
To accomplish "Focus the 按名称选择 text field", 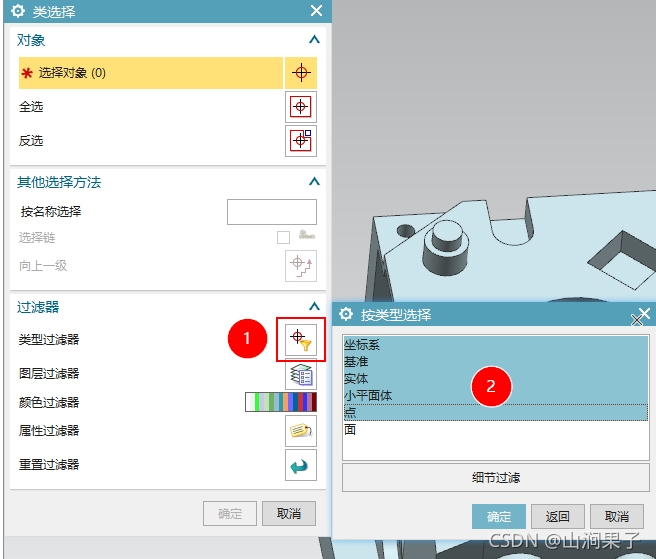I will (272, 212).
